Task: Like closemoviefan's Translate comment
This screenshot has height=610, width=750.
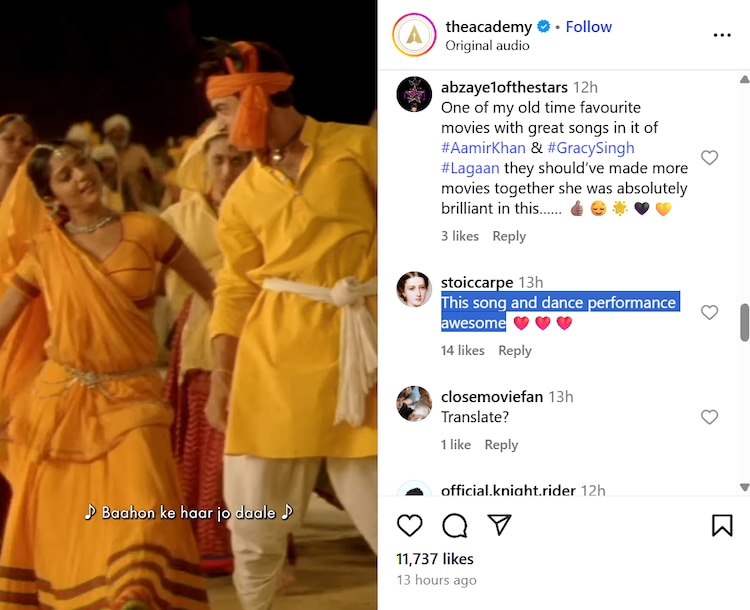Action: (709, 417)
